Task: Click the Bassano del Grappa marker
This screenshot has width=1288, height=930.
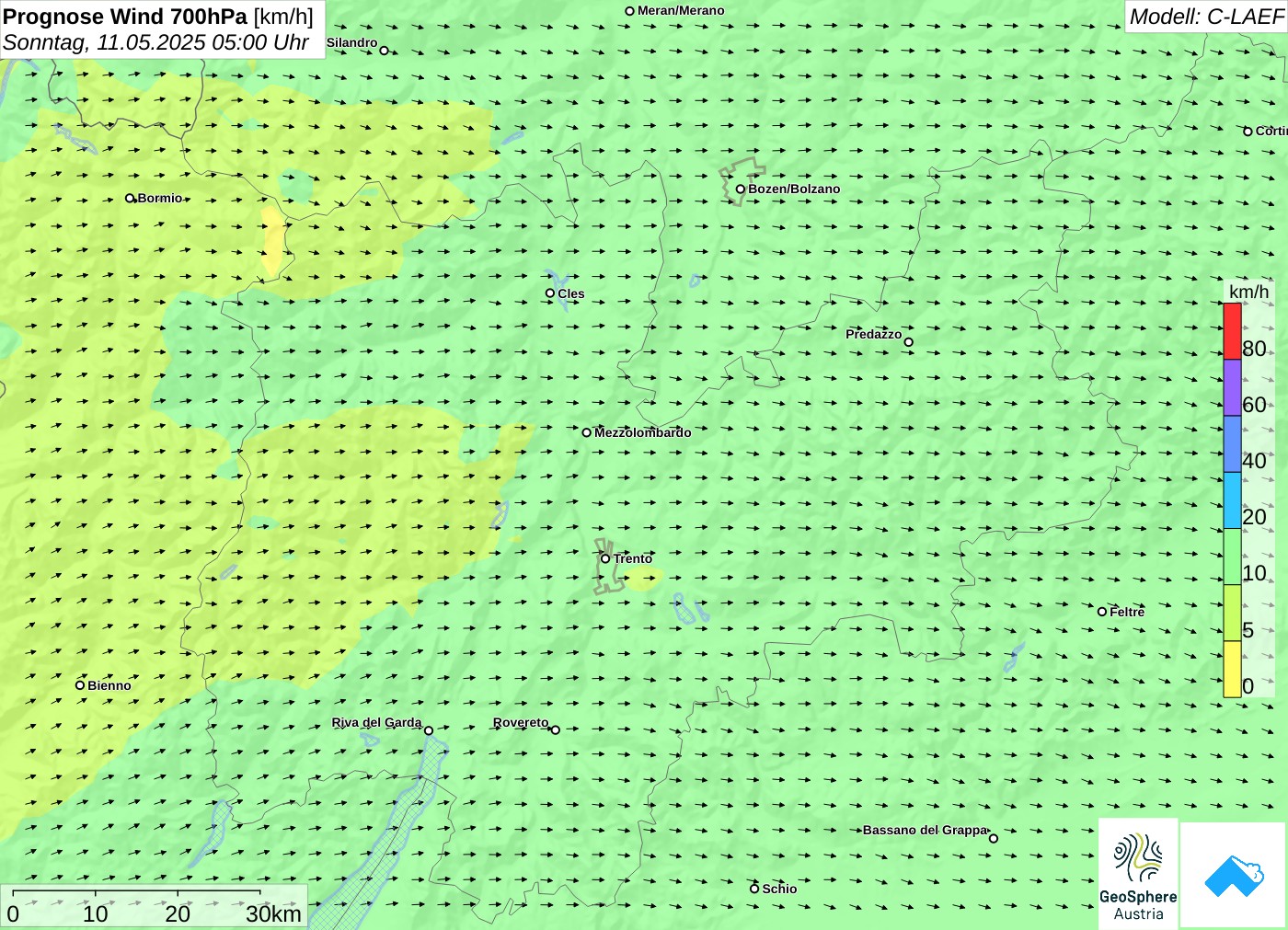Action: coord(993,838)
